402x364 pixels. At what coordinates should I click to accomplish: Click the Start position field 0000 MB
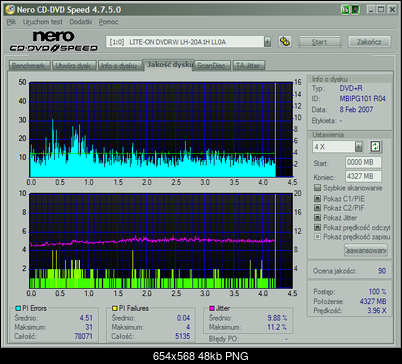[x=363, y=162]
